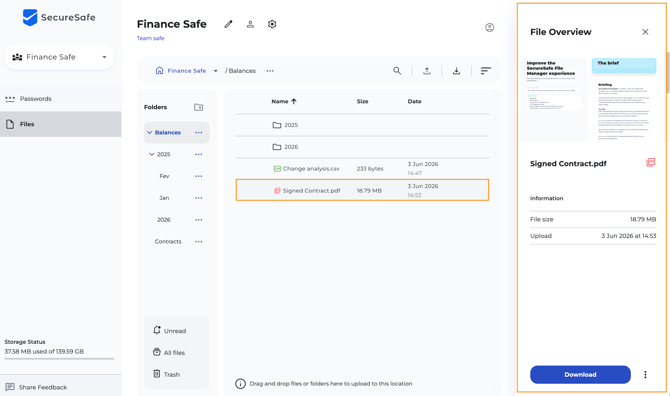This screenshot has width=670, height=396.
Task: Select Files in the left sidebar
Action: click(x=60, y=124)
